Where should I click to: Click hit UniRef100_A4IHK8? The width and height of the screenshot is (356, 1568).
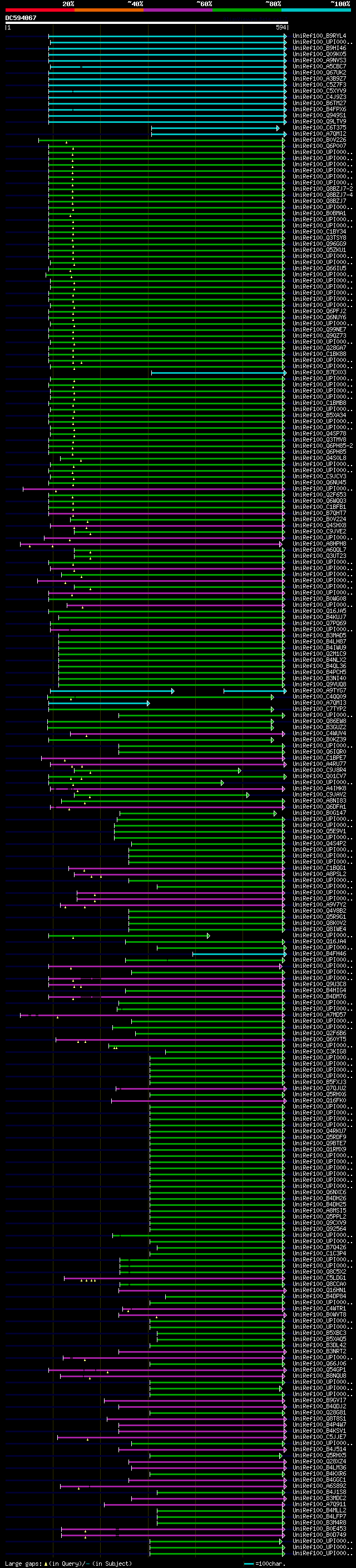pyautogui.click(x=319, y=788)
